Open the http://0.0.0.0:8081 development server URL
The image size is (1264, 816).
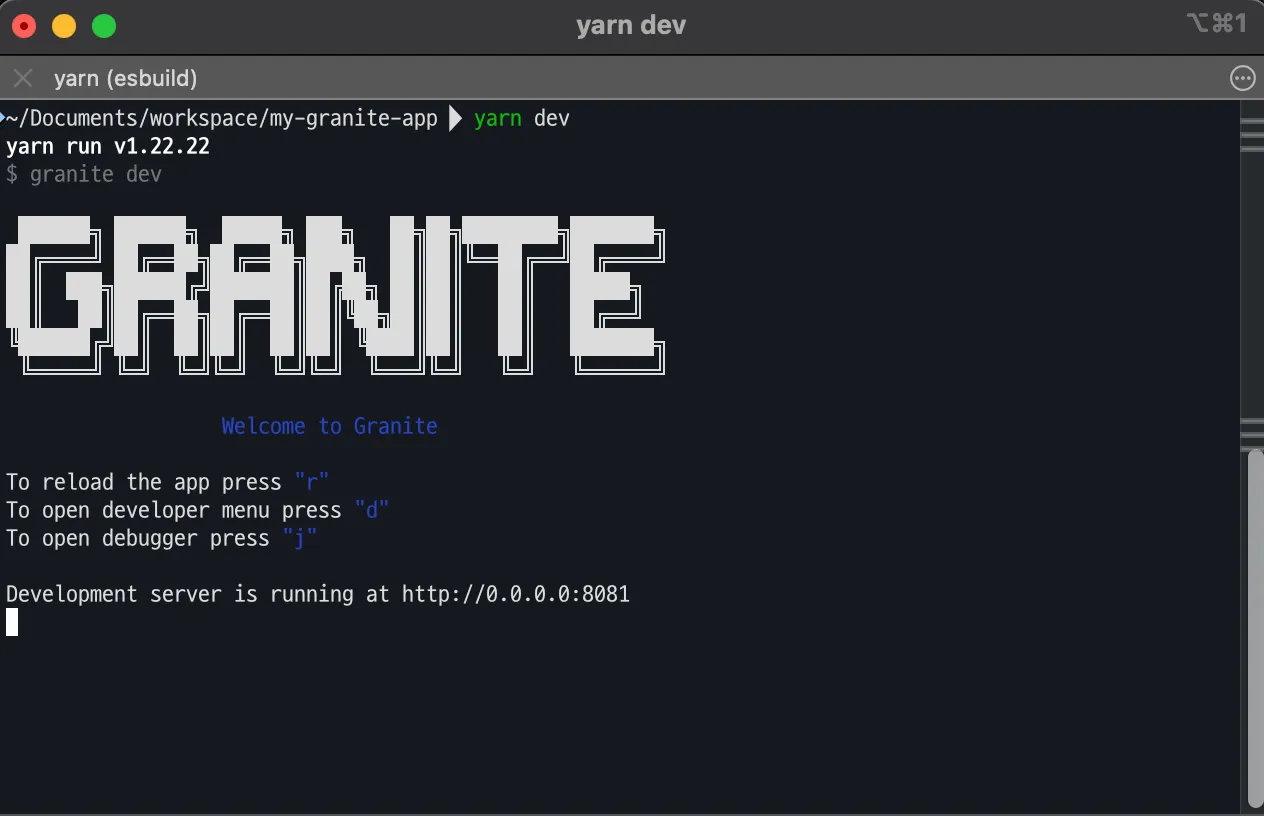click(516, 594)
